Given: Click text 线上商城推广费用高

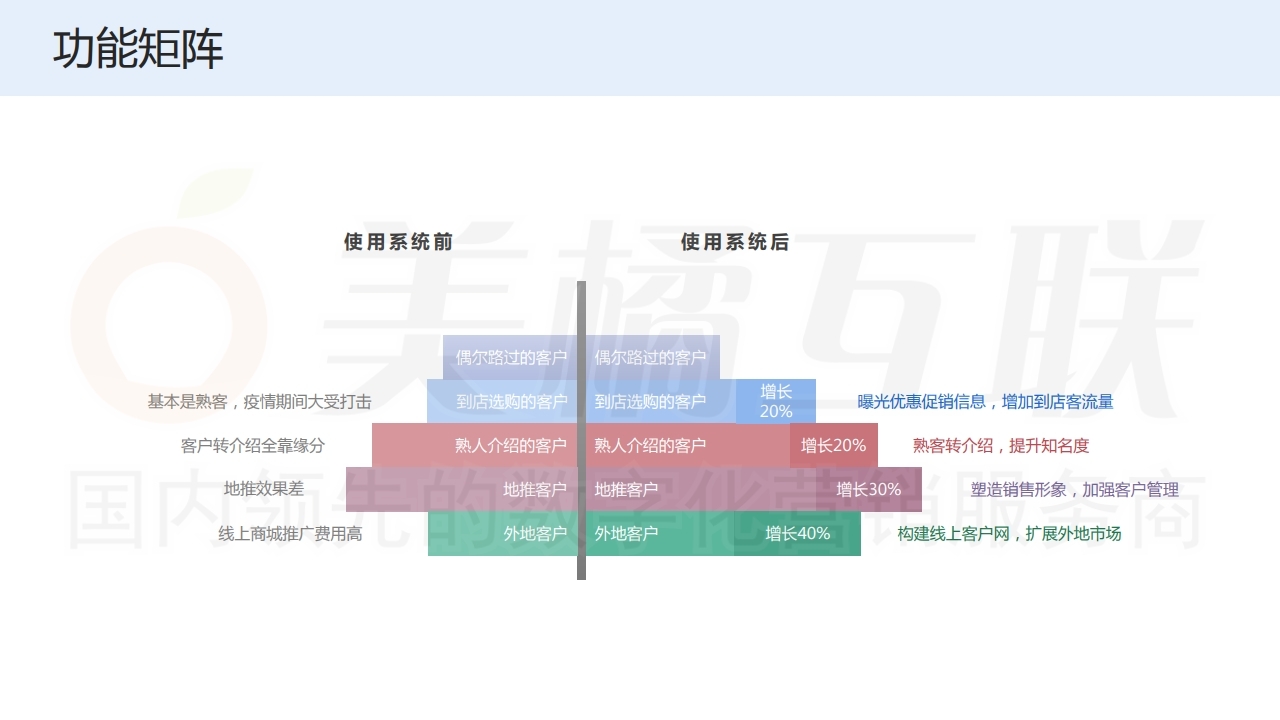Looking at the screenshot, I should click(290, 534).
